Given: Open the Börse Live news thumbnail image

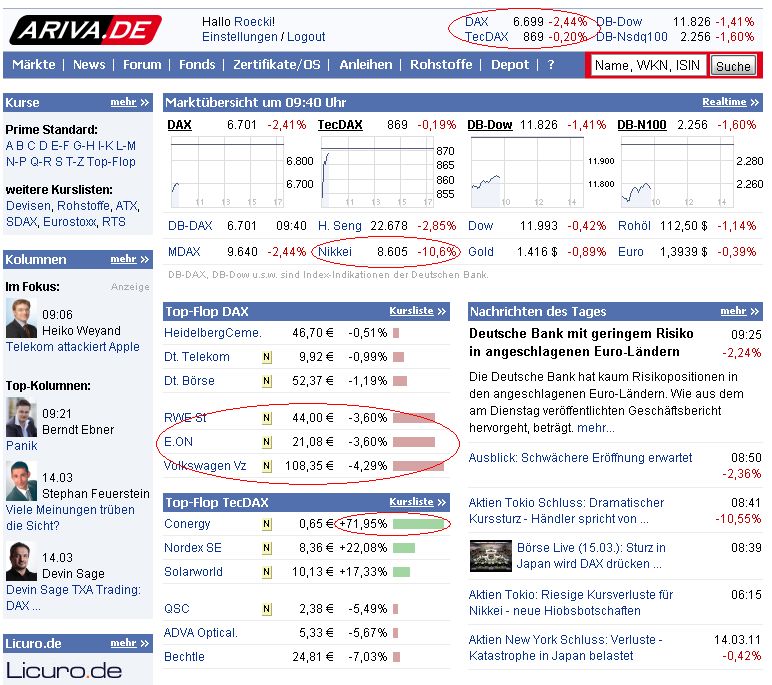Looking at the screenshot, I should (490, 556).
